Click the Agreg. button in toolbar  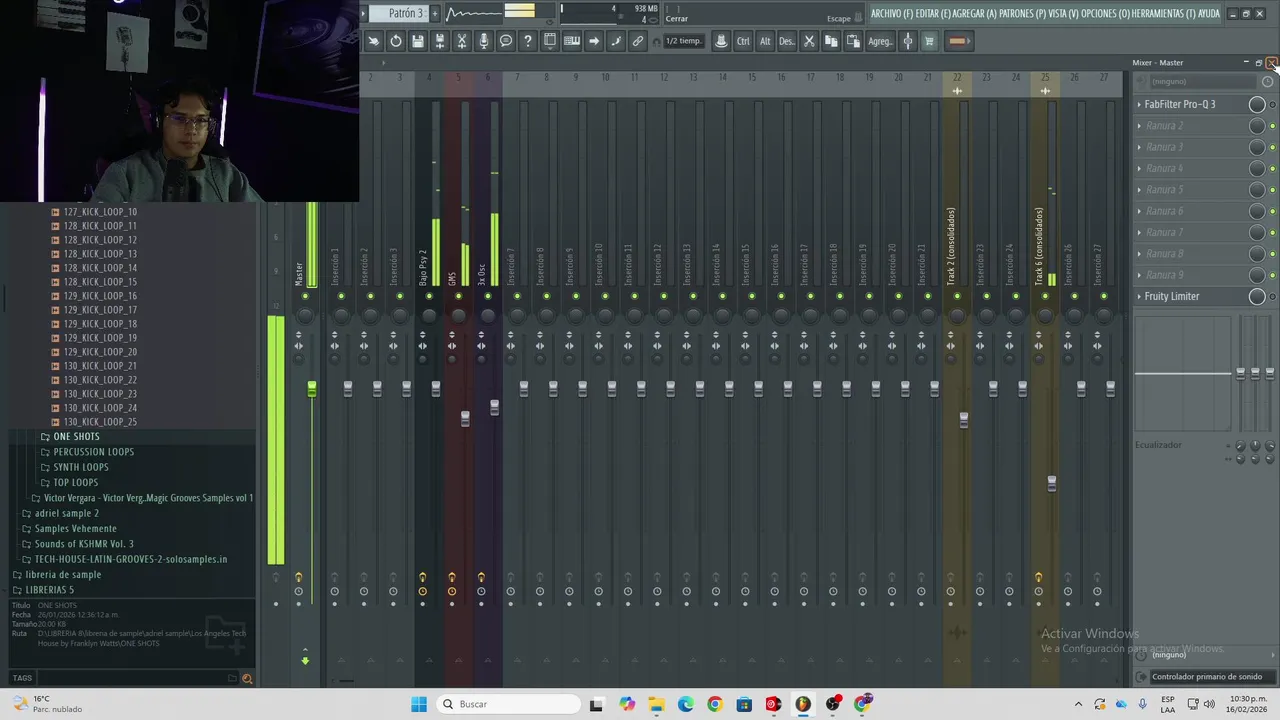[880, 41]
